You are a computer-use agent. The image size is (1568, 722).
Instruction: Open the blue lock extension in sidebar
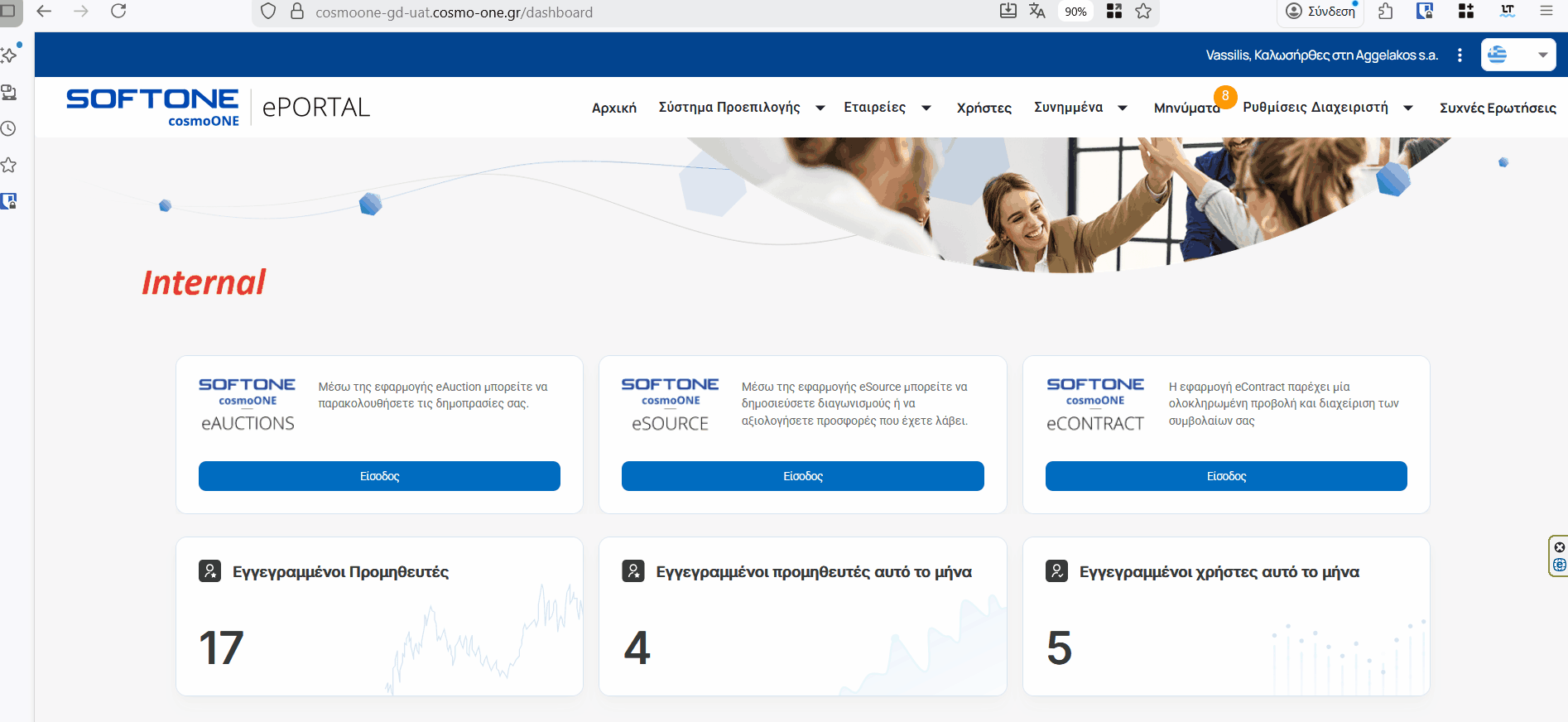[8, 201]
